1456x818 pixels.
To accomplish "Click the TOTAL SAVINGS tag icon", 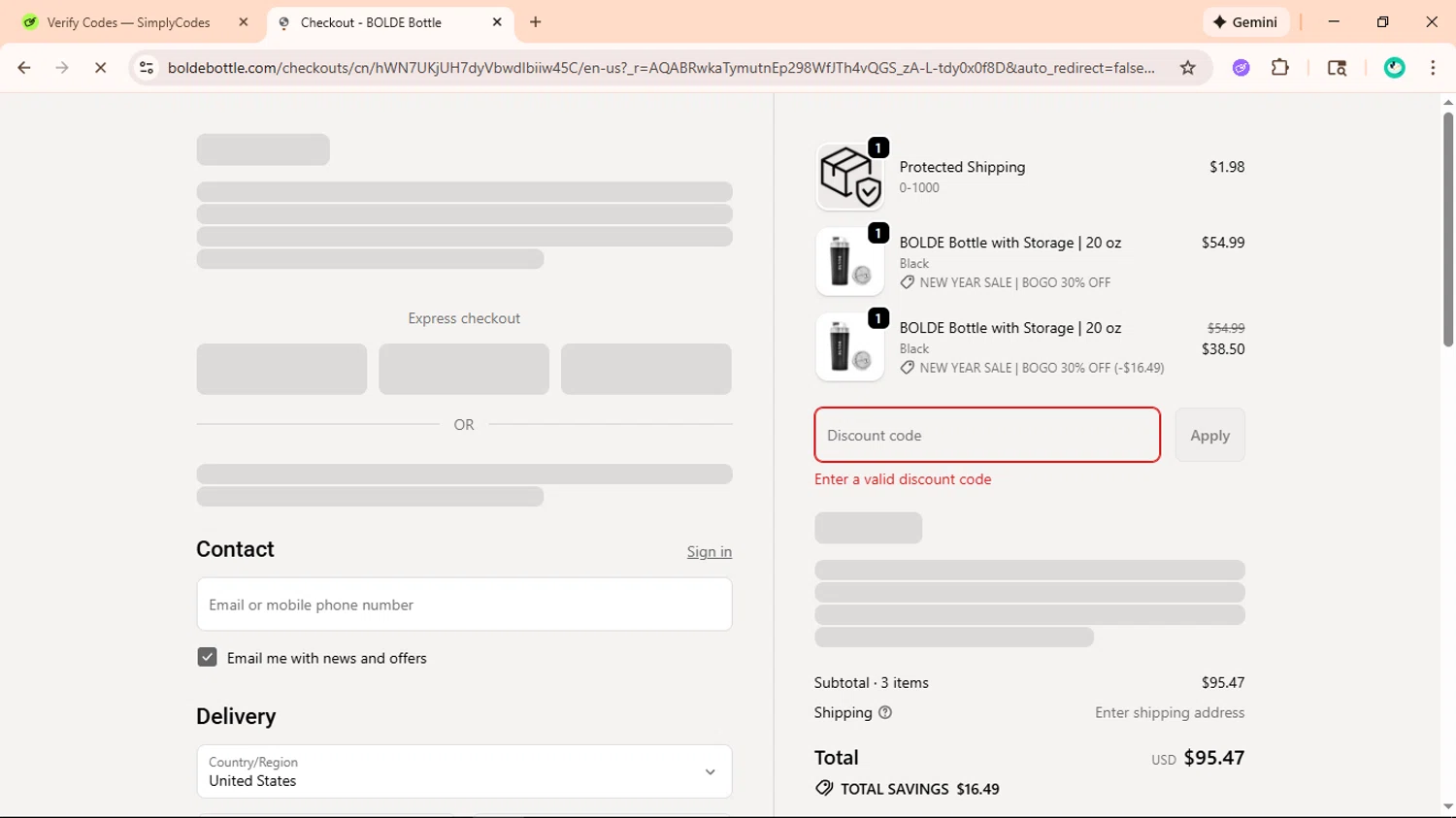I will pos(824,789).
